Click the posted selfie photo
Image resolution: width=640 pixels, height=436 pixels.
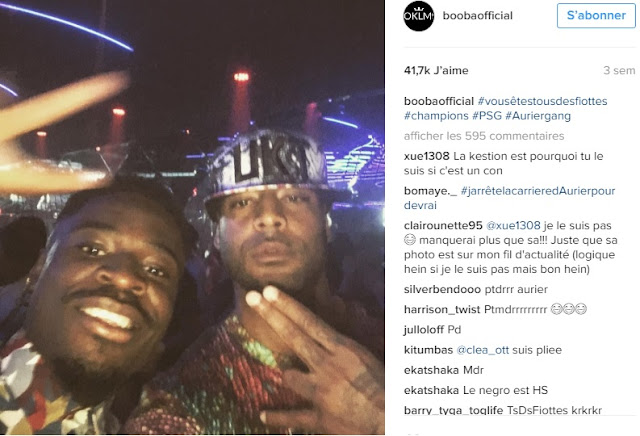(192, 217)
